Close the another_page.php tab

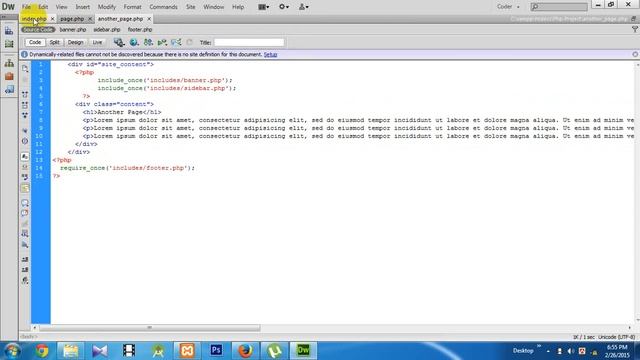[149, 19]
